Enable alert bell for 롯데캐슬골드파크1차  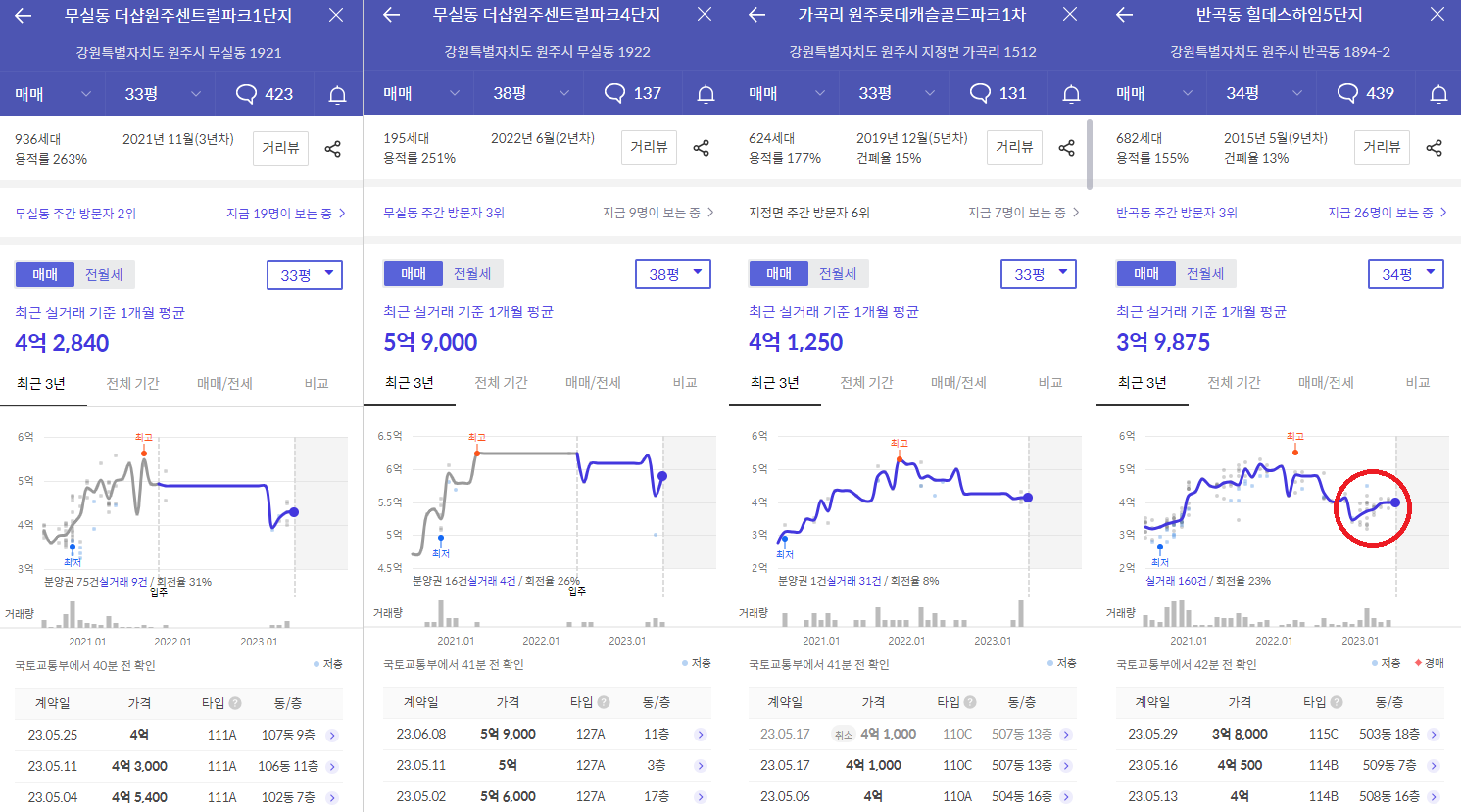(1071, 94)
